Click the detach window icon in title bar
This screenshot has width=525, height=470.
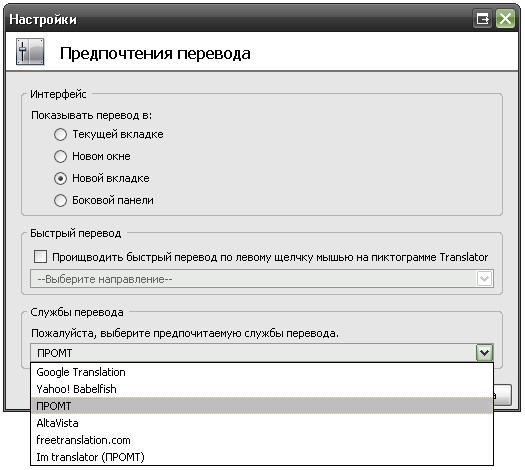[x=482, y=19]
